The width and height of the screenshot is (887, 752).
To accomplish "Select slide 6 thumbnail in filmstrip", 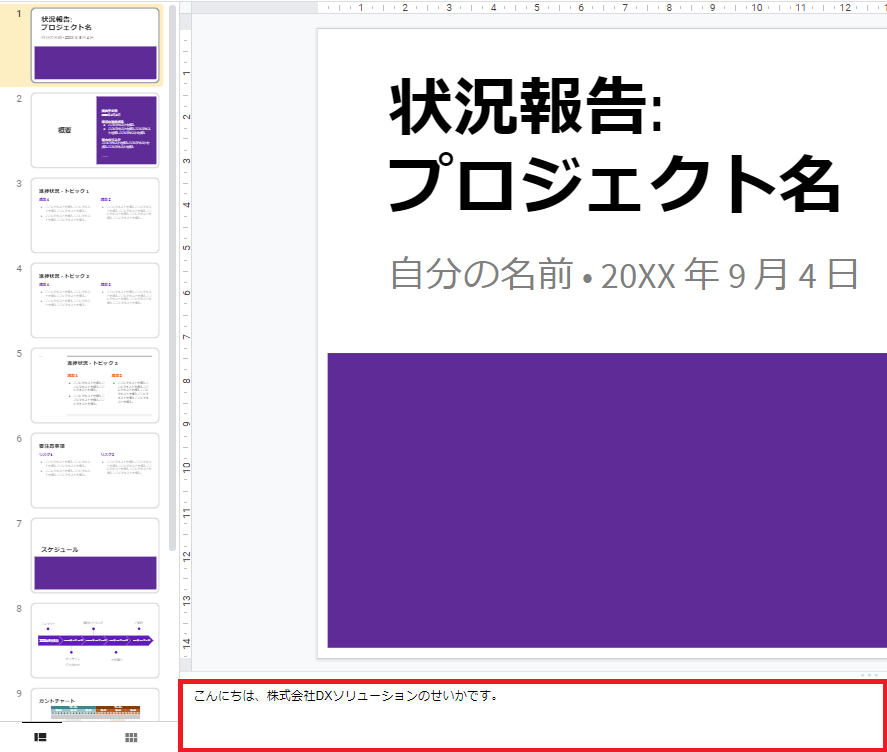I will 95,470.
